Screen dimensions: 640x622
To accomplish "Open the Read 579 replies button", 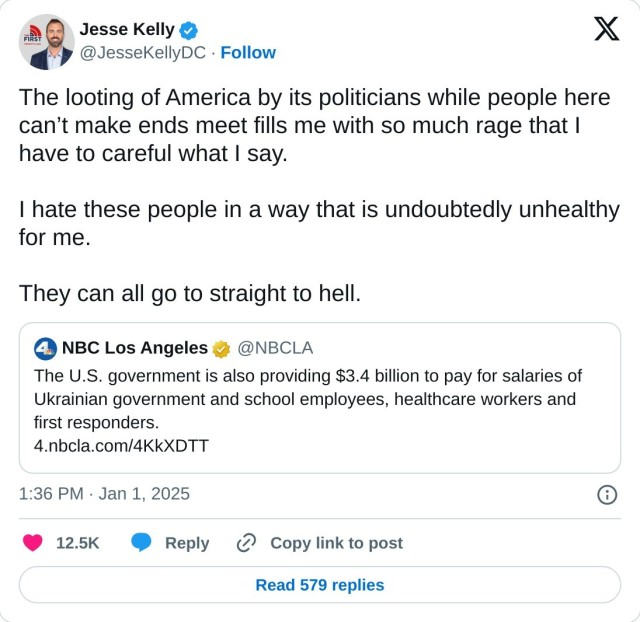I will (x=320, y=585).
